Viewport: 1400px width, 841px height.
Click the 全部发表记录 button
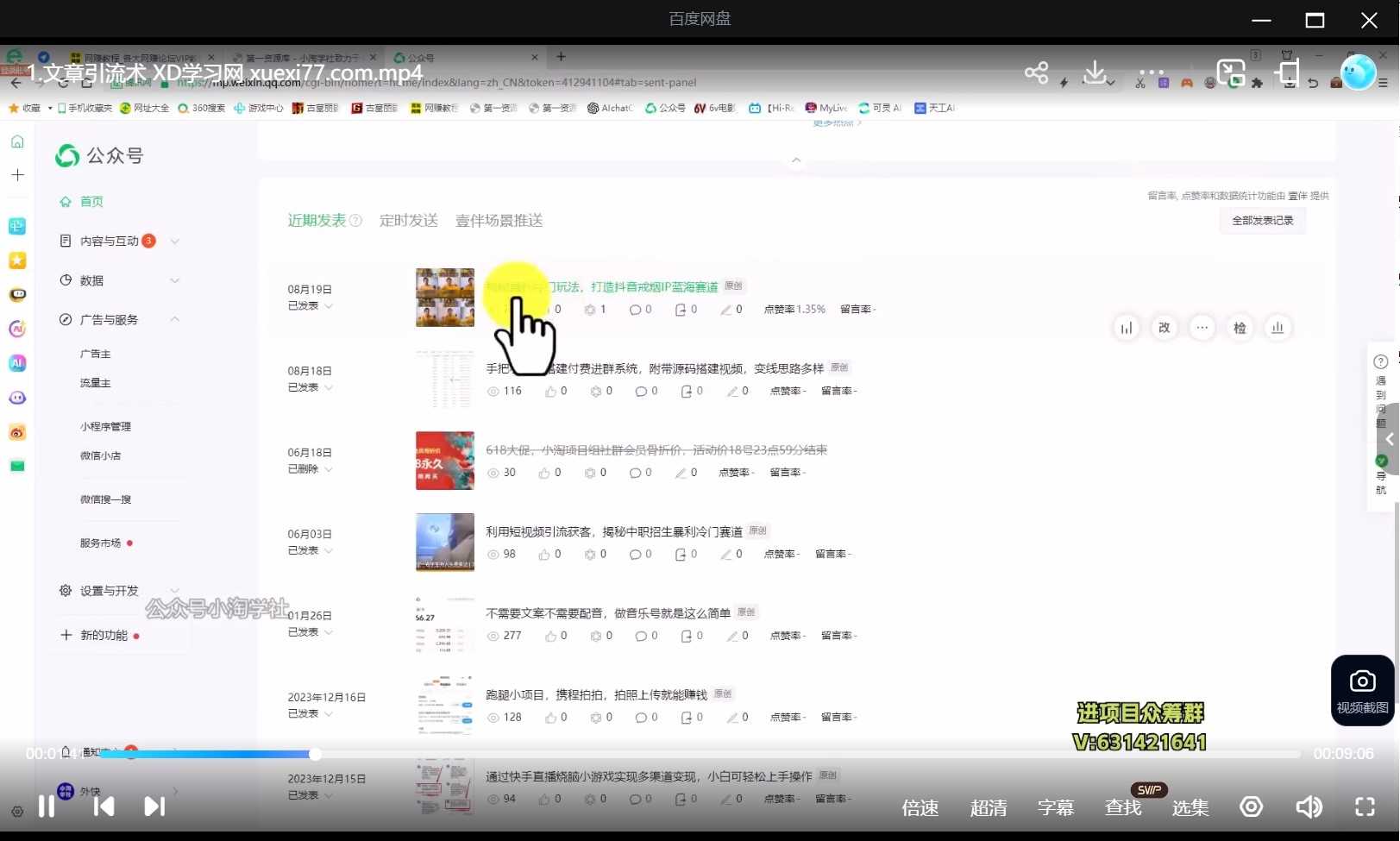click(x=1262, y=221)
